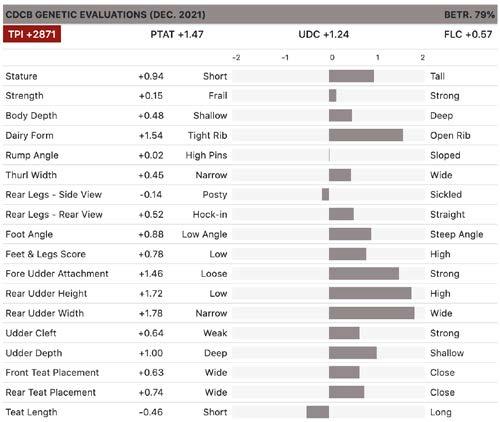Click the Udder Depth +1.00 value
The width and height of the screenshot is (500, 422).
tap(151, 353)
